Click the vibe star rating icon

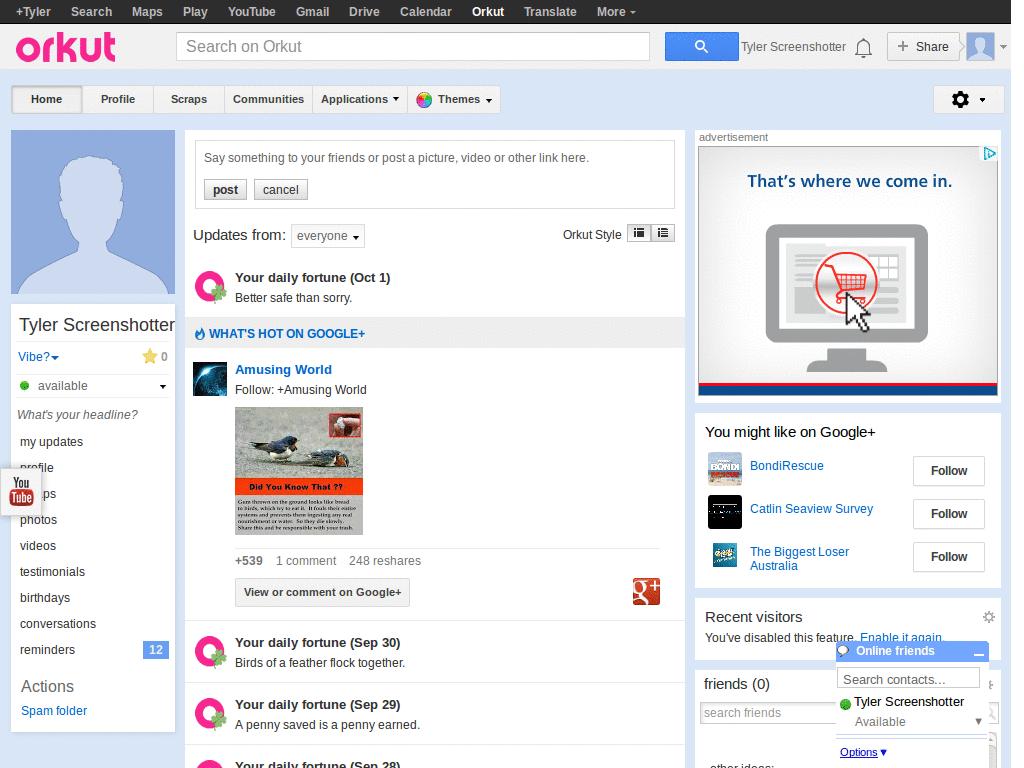[150, 356]
